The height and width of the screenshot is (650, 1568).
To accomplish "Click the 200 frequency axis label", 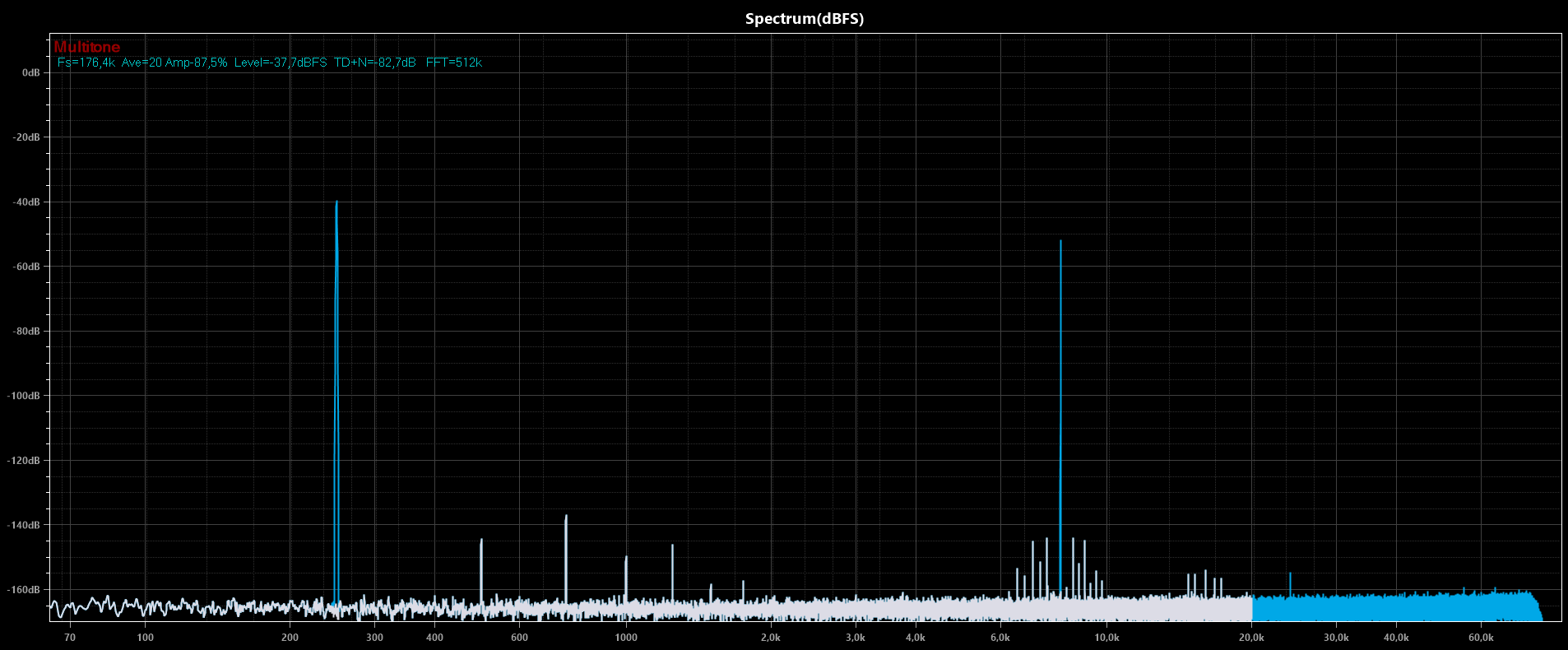I will pyautogui.click(x=290, y=637).
